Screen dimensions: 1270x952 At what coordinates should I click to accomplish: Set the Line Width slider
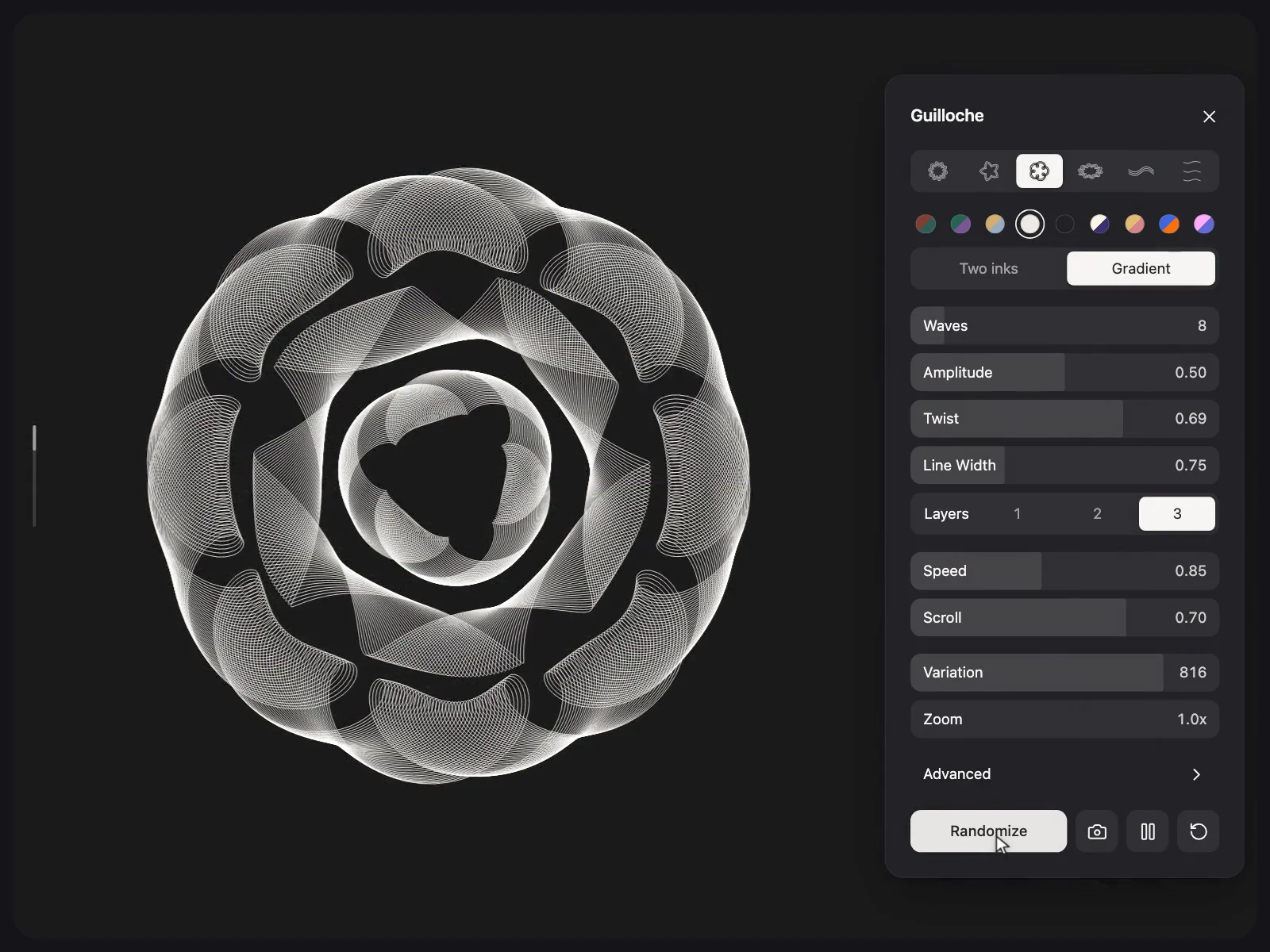pyautogui.click(x=1064, y=466)
